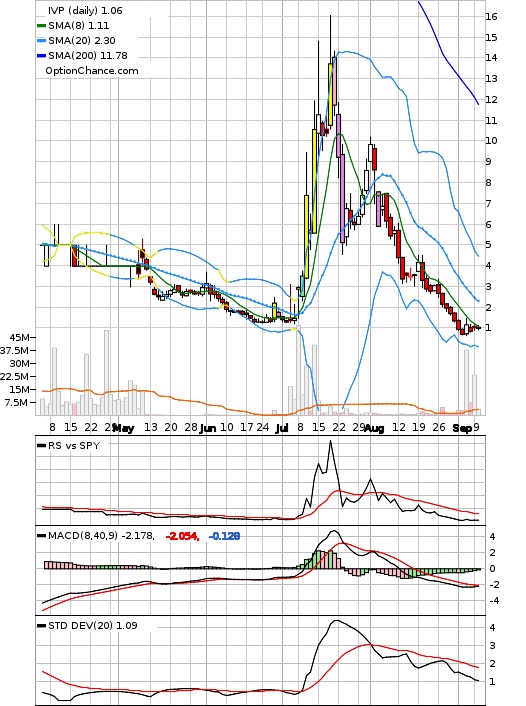This screenshot has width=526, height=706.
Task: Click the Jun label on date axis
Action: click(x=208, y=428)
